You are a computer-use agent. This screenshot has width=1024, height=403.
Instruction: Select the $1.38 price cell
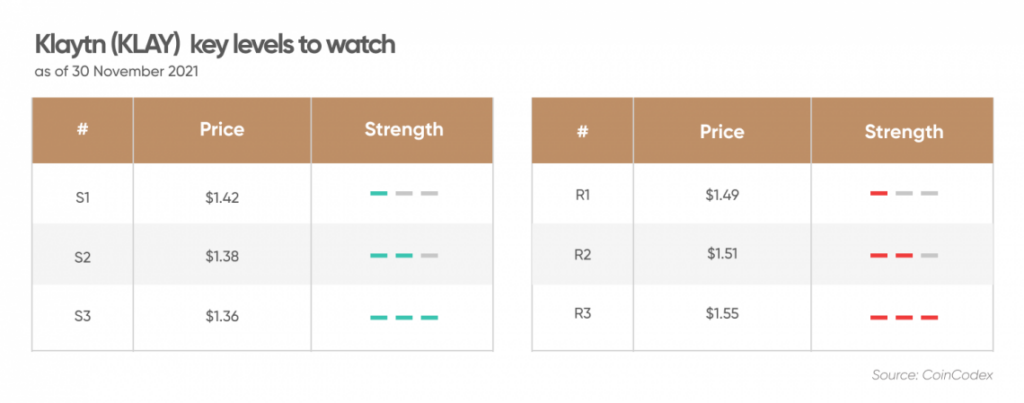click(x=221, y=256)
